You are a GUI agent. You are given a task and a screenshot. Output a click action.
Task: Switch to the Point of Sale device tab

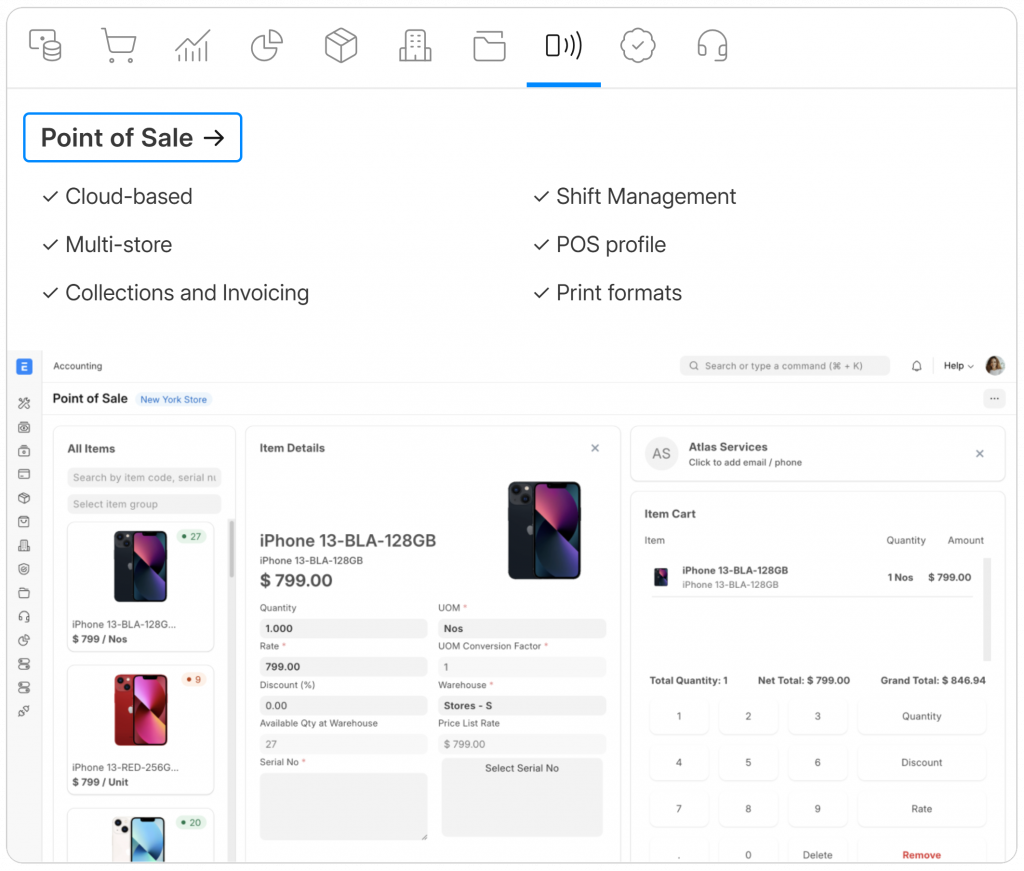563,46
